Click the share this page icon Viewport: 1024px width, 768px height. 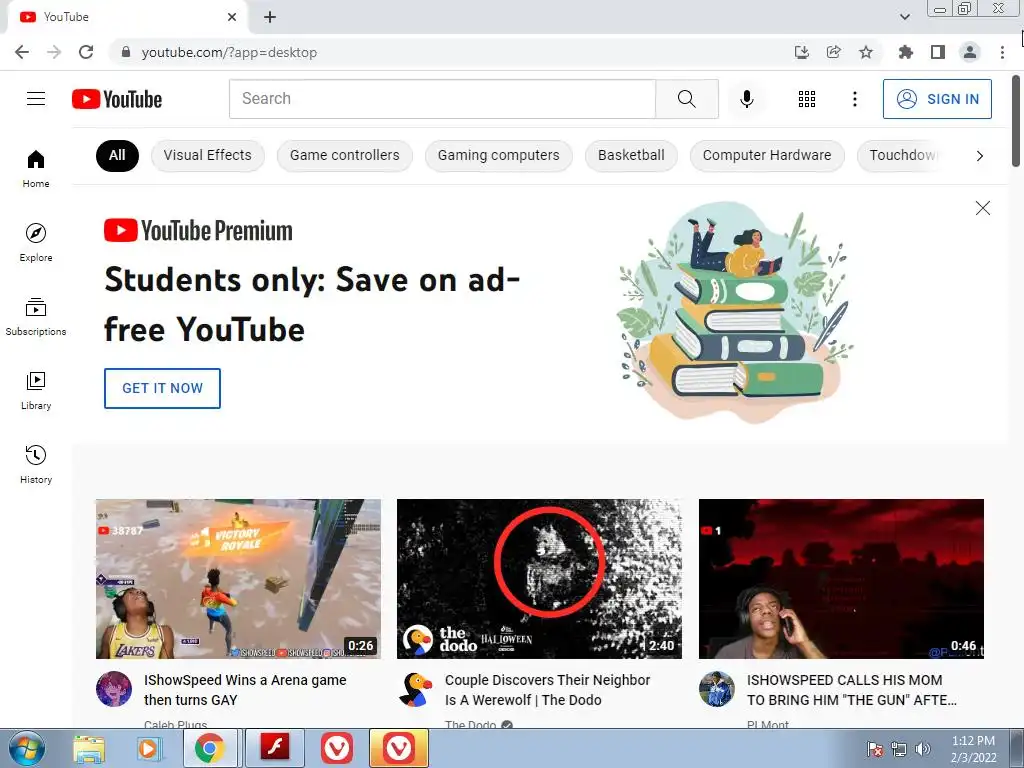(833, 52)
